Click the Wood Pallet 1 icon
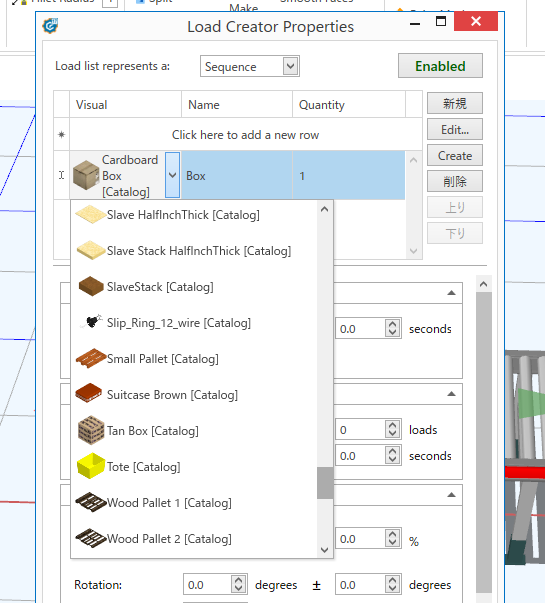This screenshot has width=545, height=603. (x=91, y=502)
